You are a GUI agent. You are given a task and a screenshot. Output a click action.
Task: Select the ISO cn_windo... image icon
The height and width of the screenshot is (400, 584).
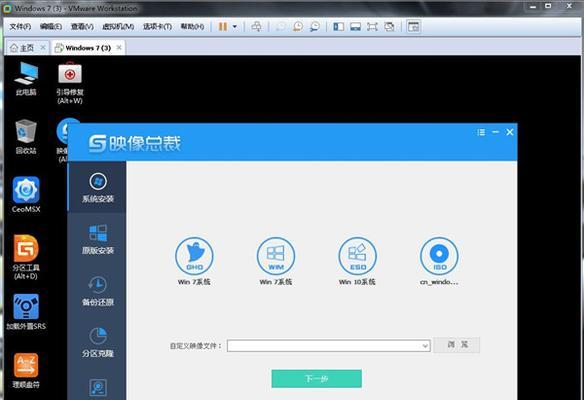439,256
